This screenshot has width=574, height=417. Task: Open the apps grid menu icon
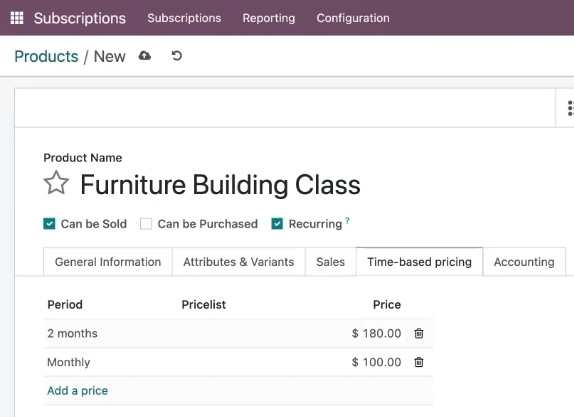click(x=17, y=18)
